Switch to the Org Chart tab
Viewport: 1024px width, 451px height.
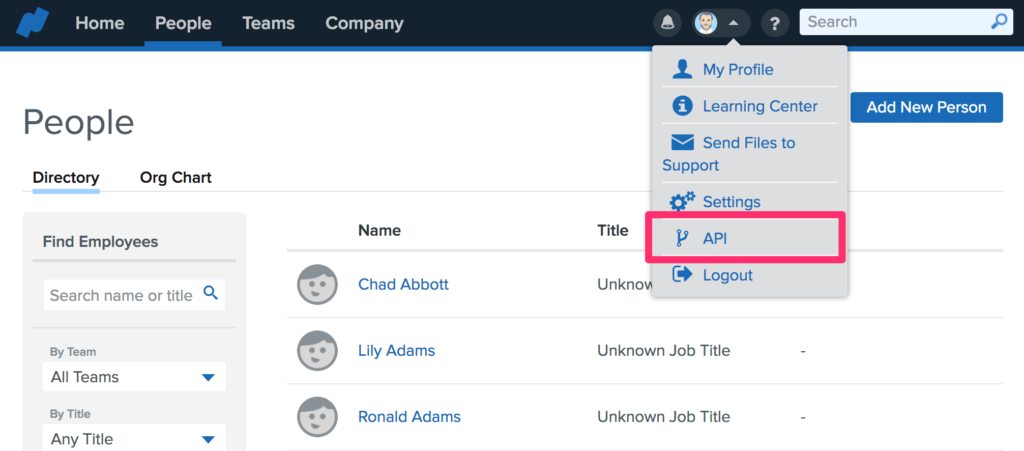pyautogui.click(x=176, y=178)
